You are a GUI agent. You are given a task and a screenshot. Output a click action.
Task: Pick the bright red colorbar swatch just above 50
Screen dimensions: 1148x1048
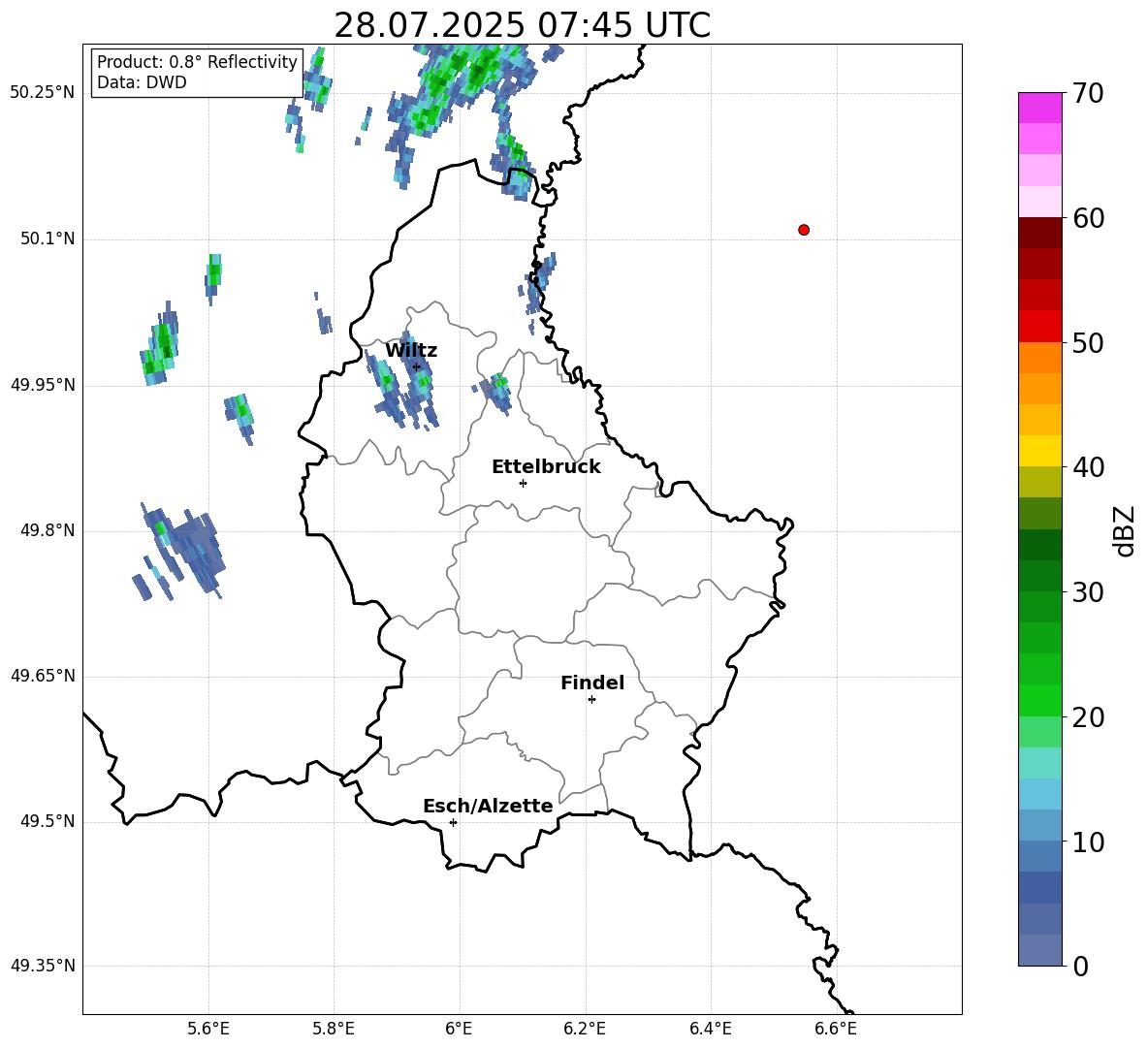click(x=1039, y=327)
